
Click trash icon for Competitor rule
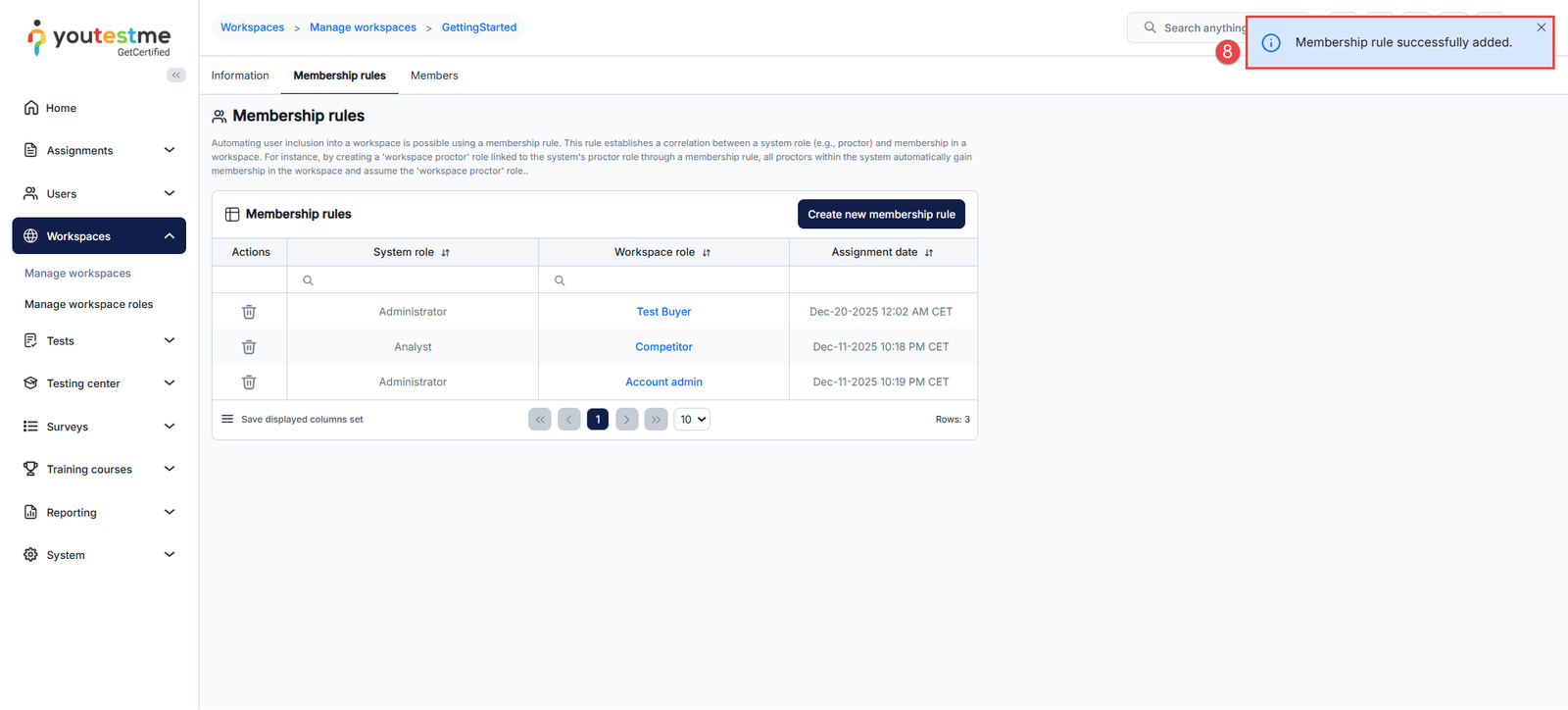coord(249,347)
